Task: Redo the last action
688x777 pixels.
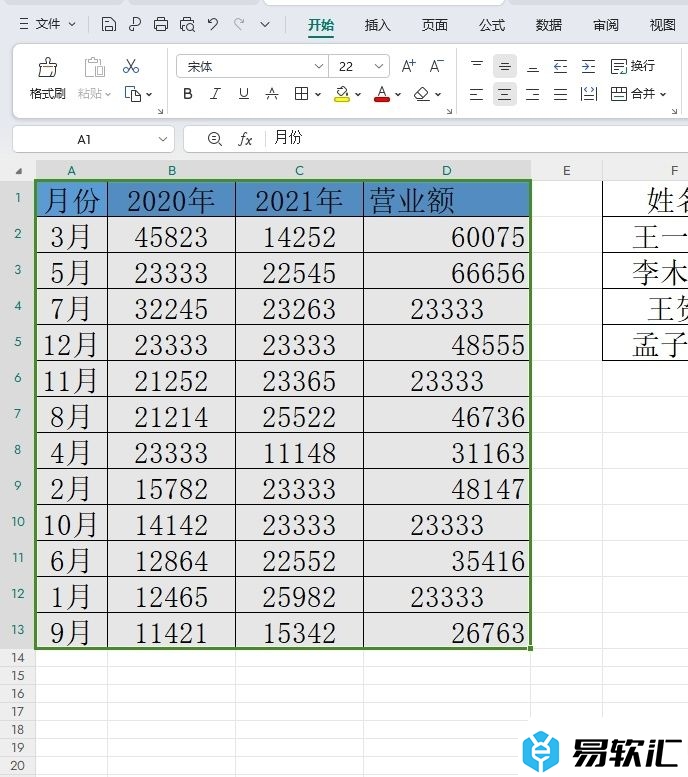Action: [x=239, y=24]
